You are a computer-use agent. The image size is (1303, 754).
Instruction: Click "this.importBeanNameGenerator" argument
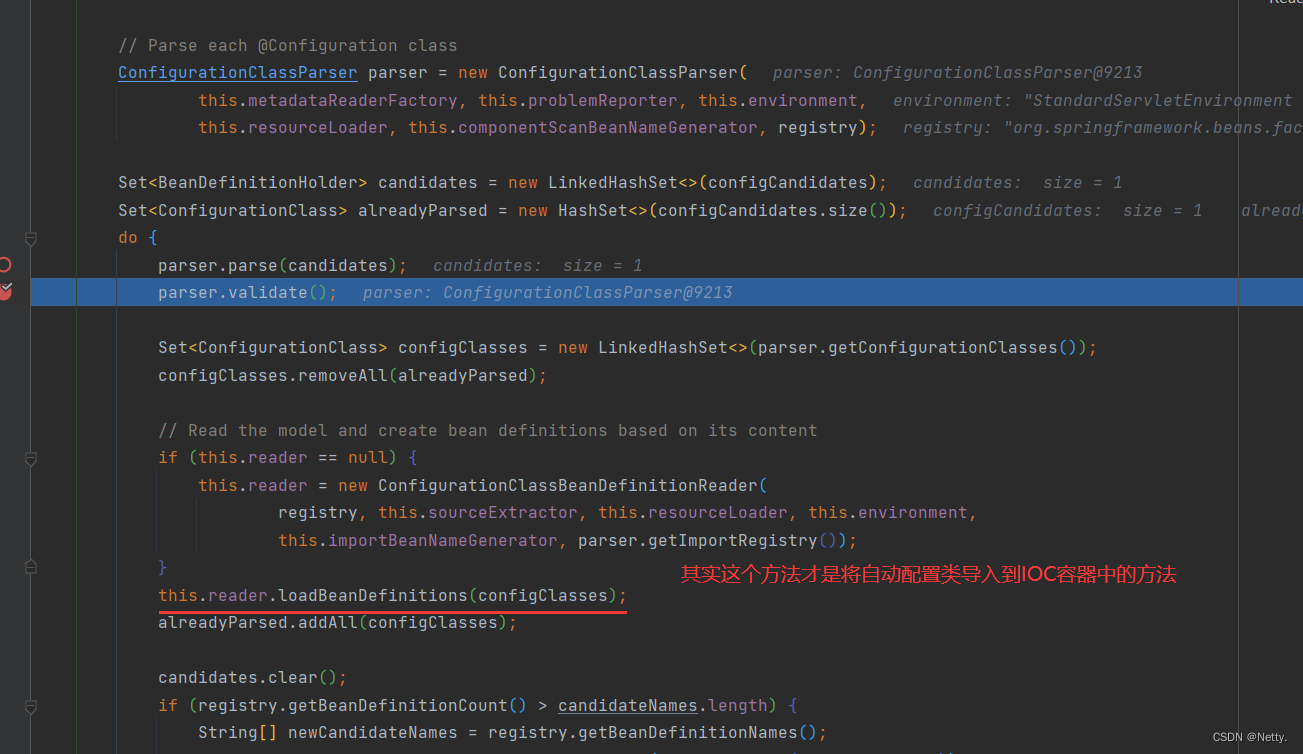[418, 540]
